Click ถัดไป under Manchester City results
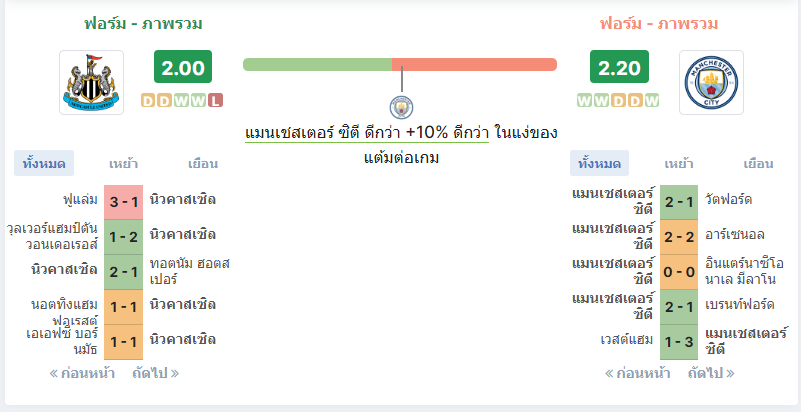Viewport: 801px width, 412px height. [711, 373]
